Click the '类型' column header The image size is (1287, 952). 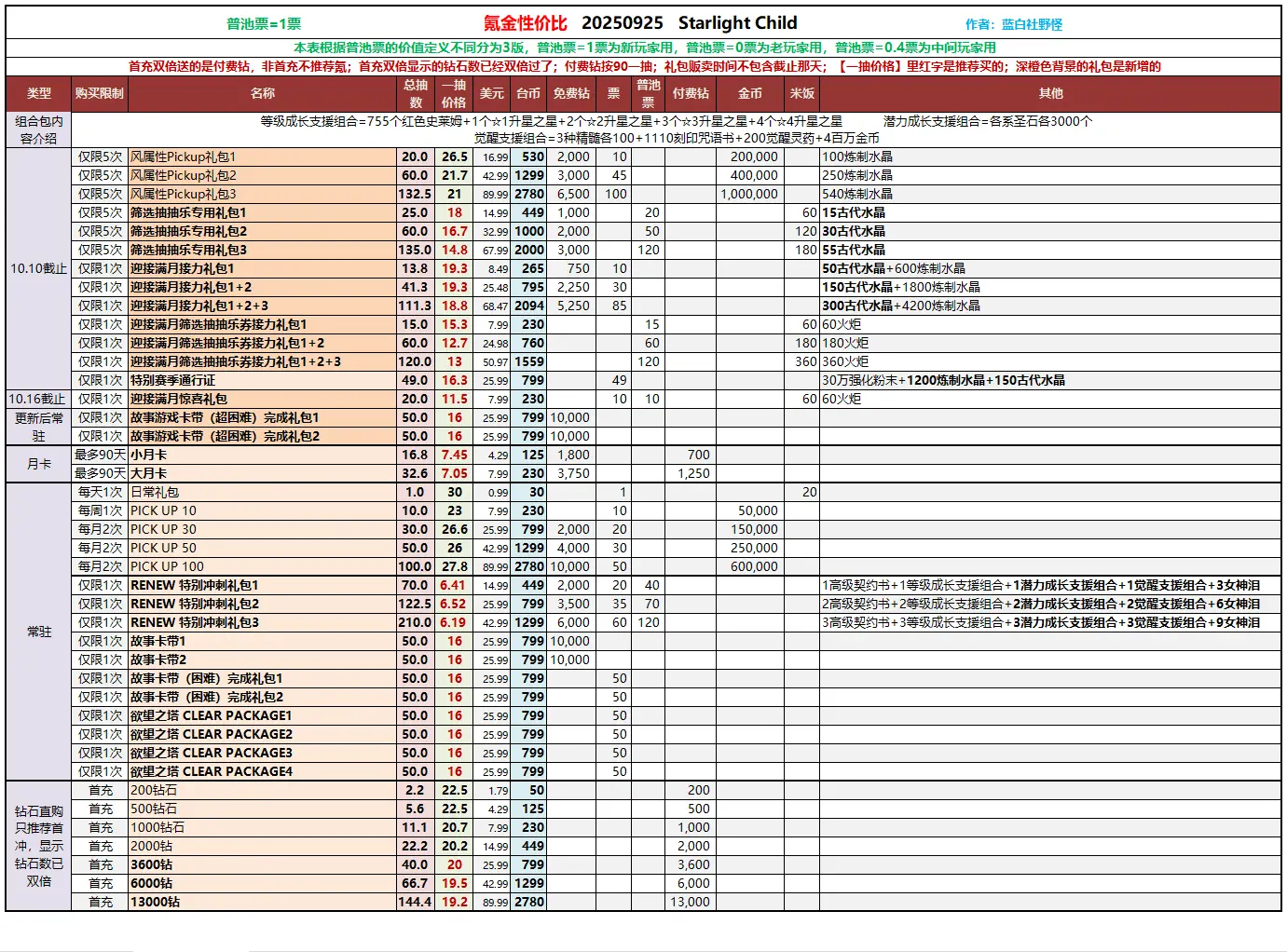click(39, 93)
